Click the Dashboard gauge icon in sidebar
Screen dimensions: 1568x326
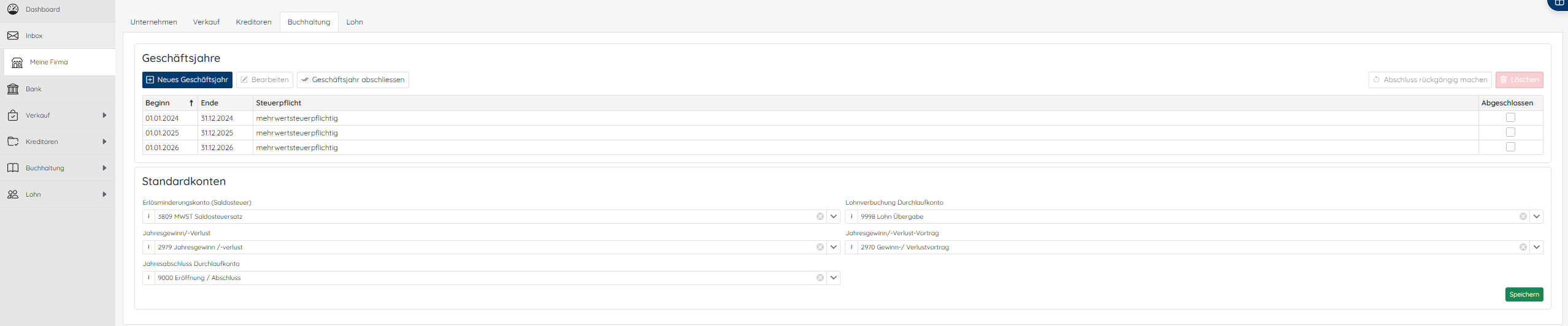click(x=13, y=9)
